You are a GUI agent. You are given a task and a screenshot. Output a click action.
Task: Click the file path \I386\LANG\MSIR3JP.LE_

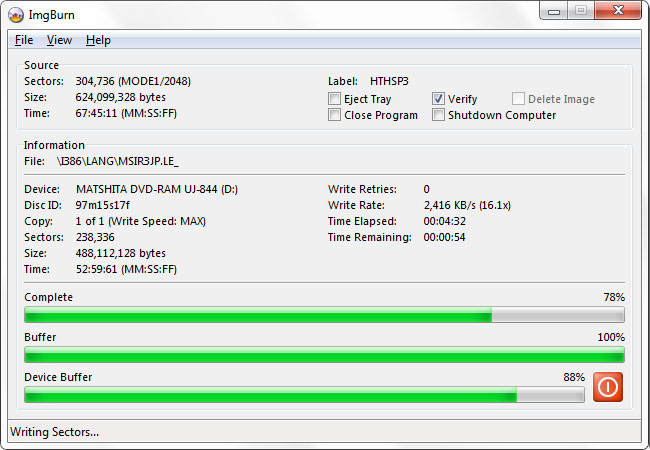tap(118, 161)
